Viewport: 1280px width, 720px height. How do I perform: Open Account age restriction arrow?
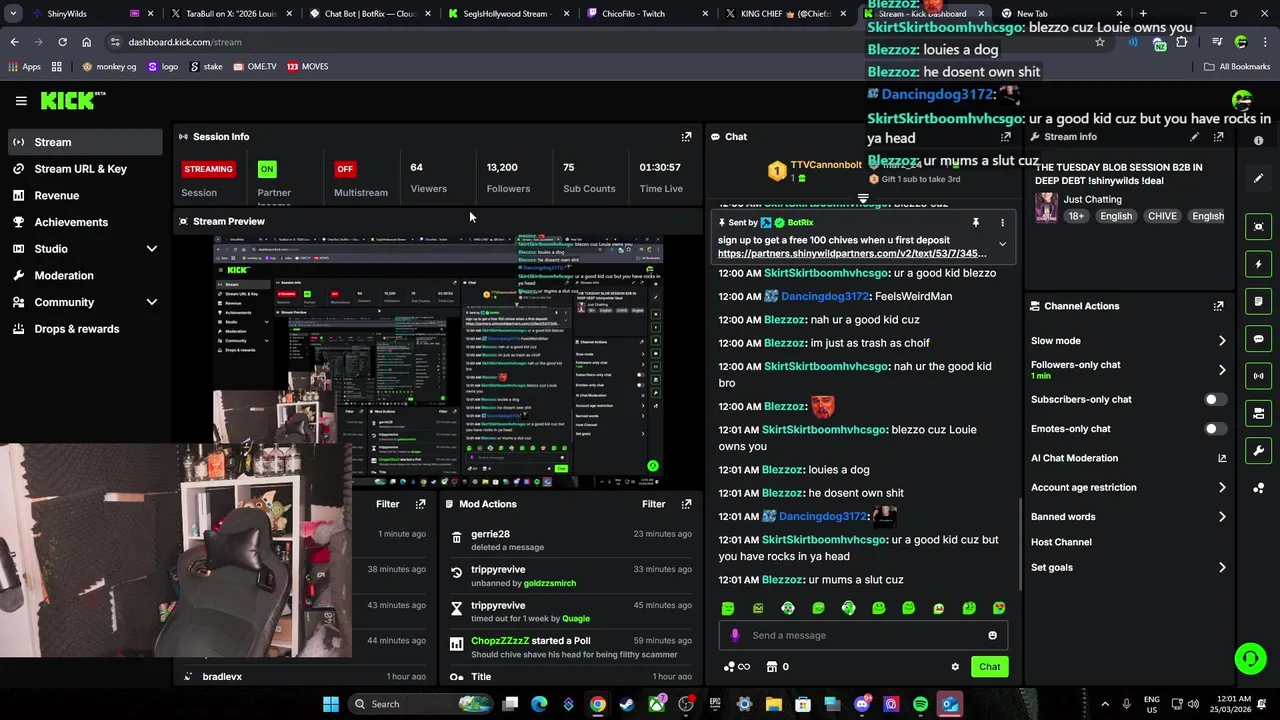tap(1222, 488)
